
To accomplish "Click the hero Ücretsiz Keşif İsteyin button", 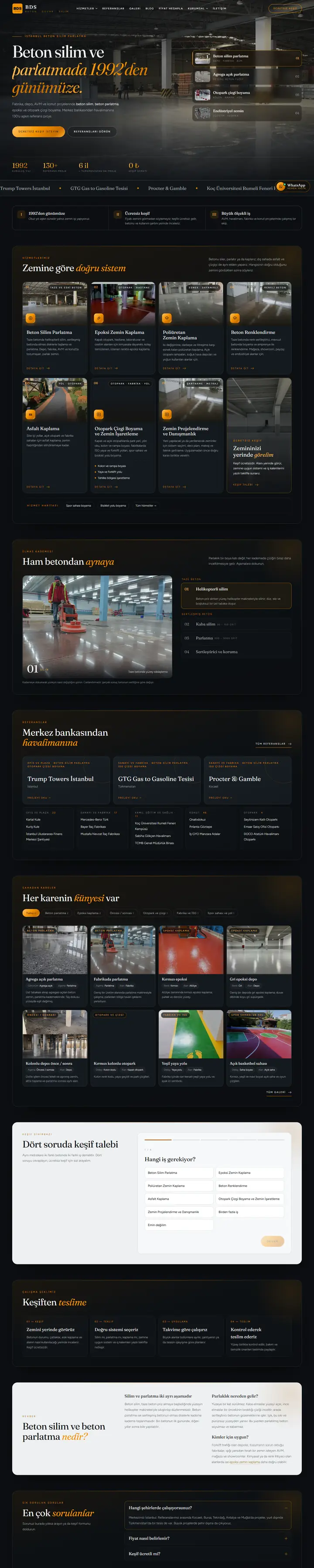I will (38, 132).
